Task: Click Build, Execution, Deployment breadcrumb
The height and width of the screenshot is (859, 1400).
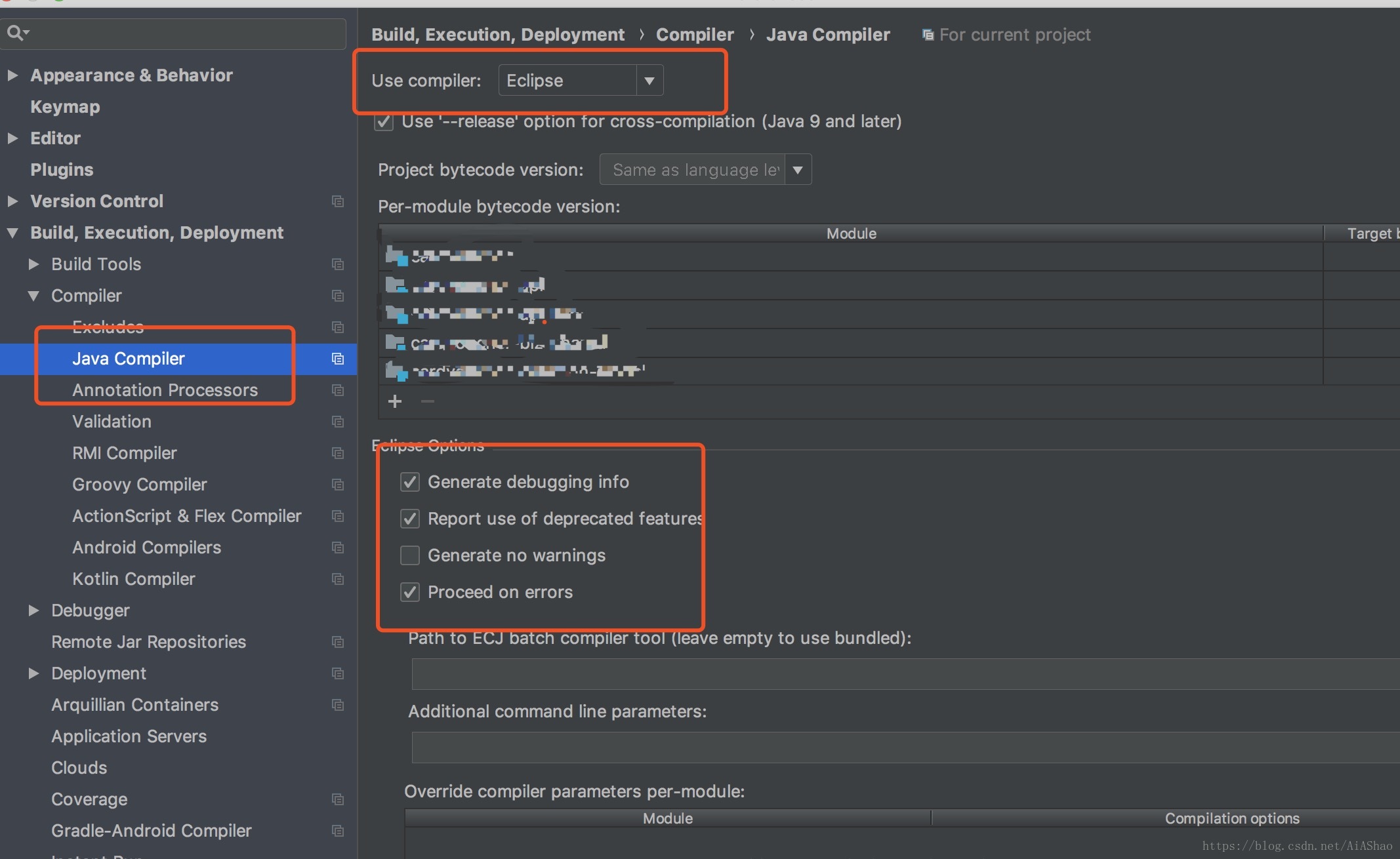Action: (x=498, y=35)
